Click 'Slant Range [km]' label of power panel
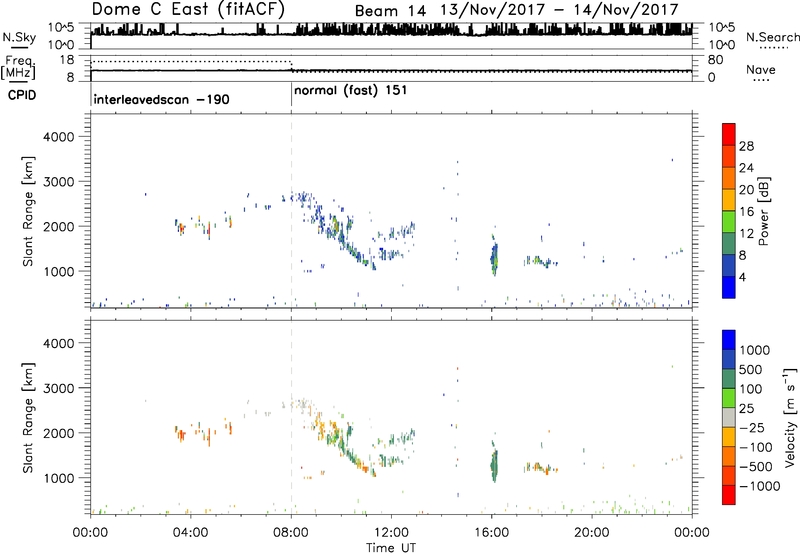Image resolution: width=800 pixels, height=554 pixels. 28,211
